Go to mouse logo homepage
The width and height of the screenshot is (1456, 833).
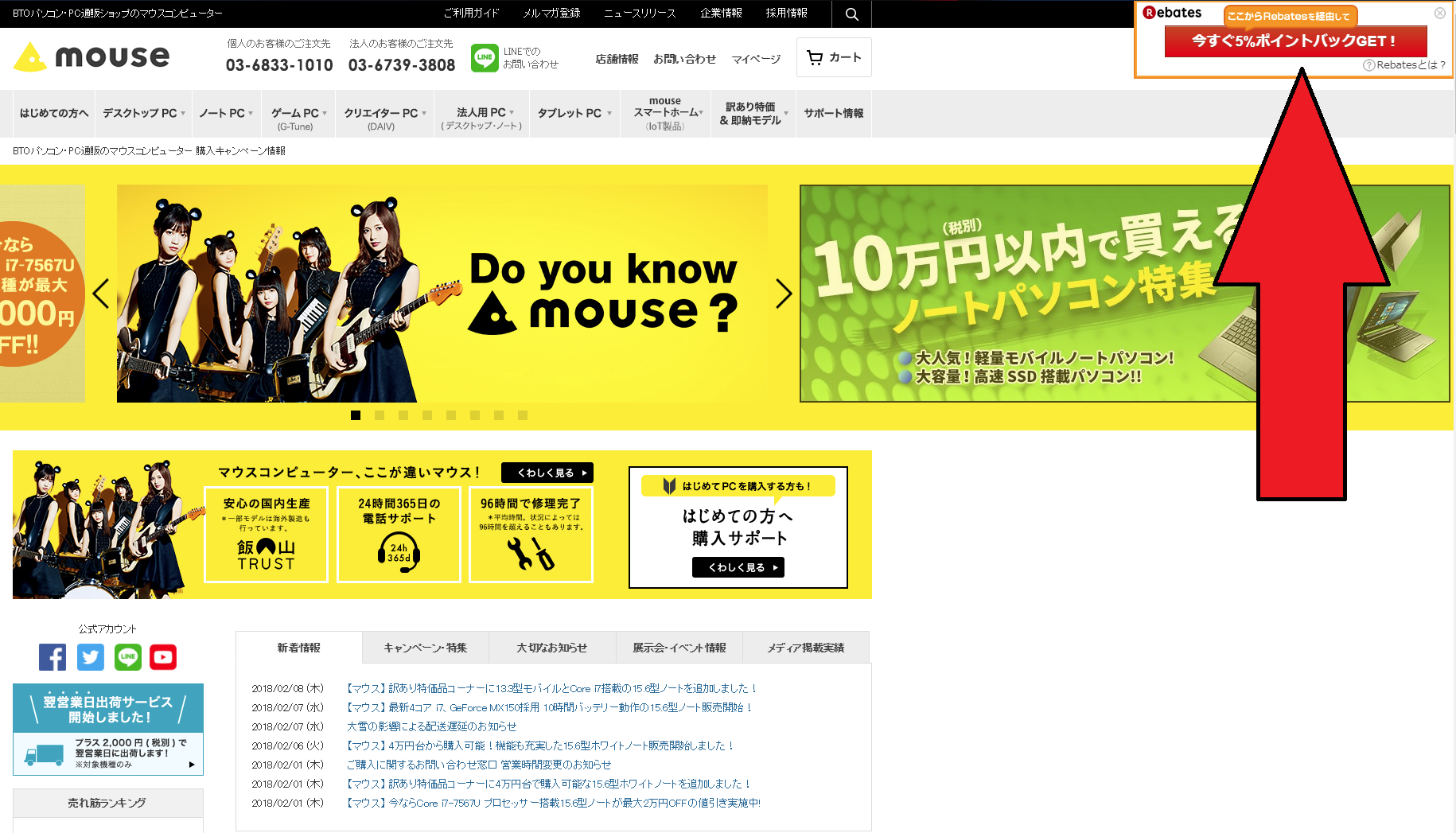(92, 56)
